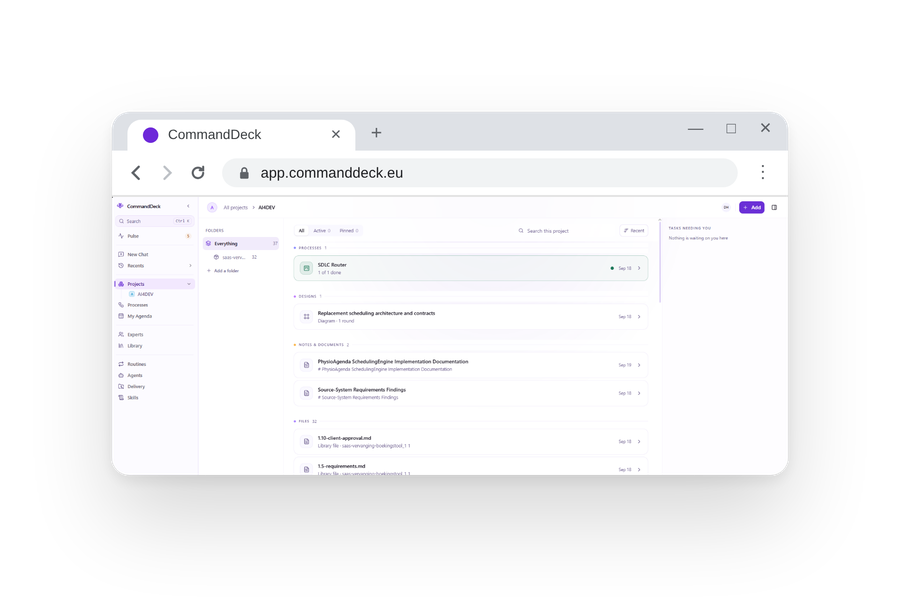The height and width of the screenshot is (614, 900).
Task: Collapse the Projects chevron
Action: click(189, 284)
